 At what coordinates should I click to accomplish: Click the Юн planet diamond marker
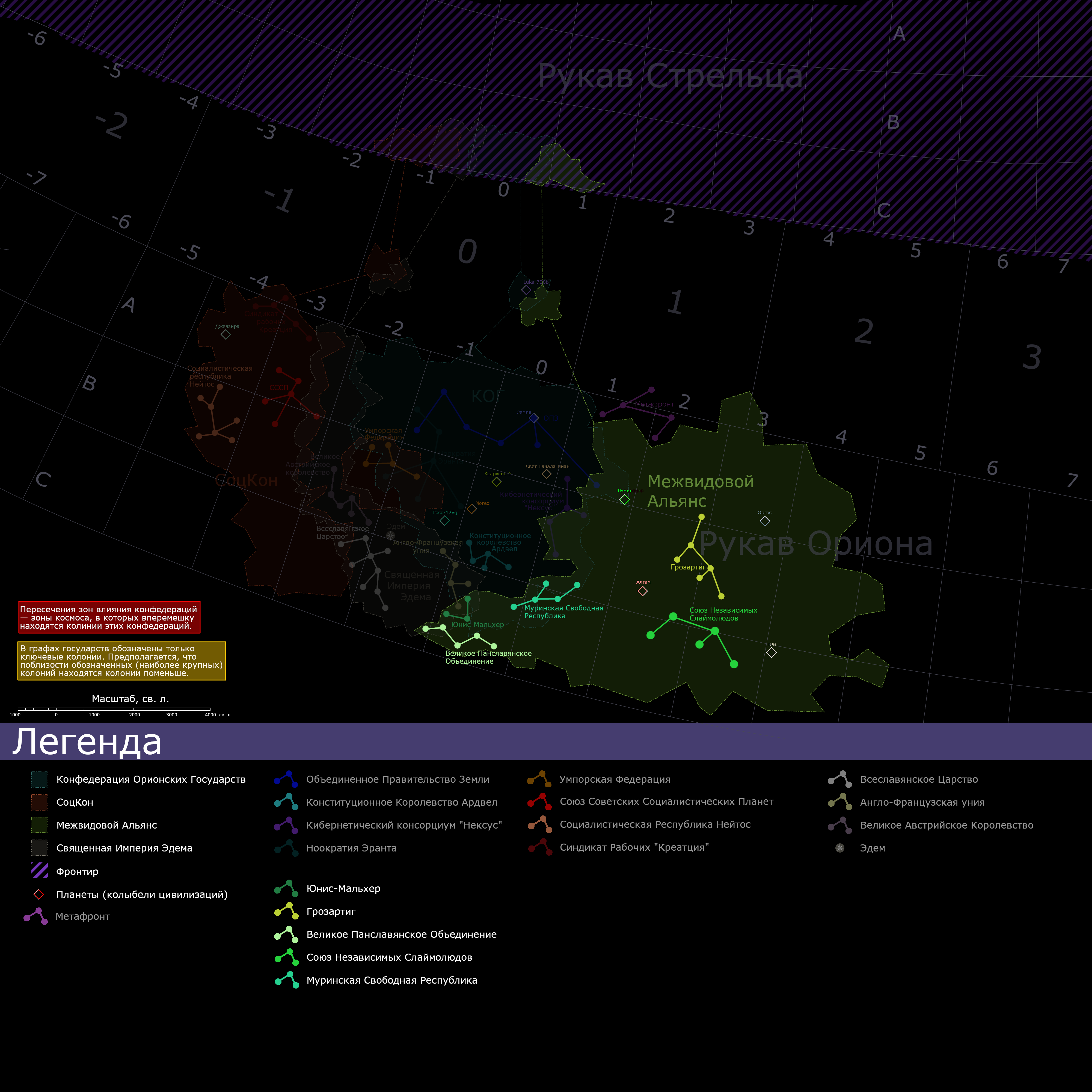click(x=771, y=653)
